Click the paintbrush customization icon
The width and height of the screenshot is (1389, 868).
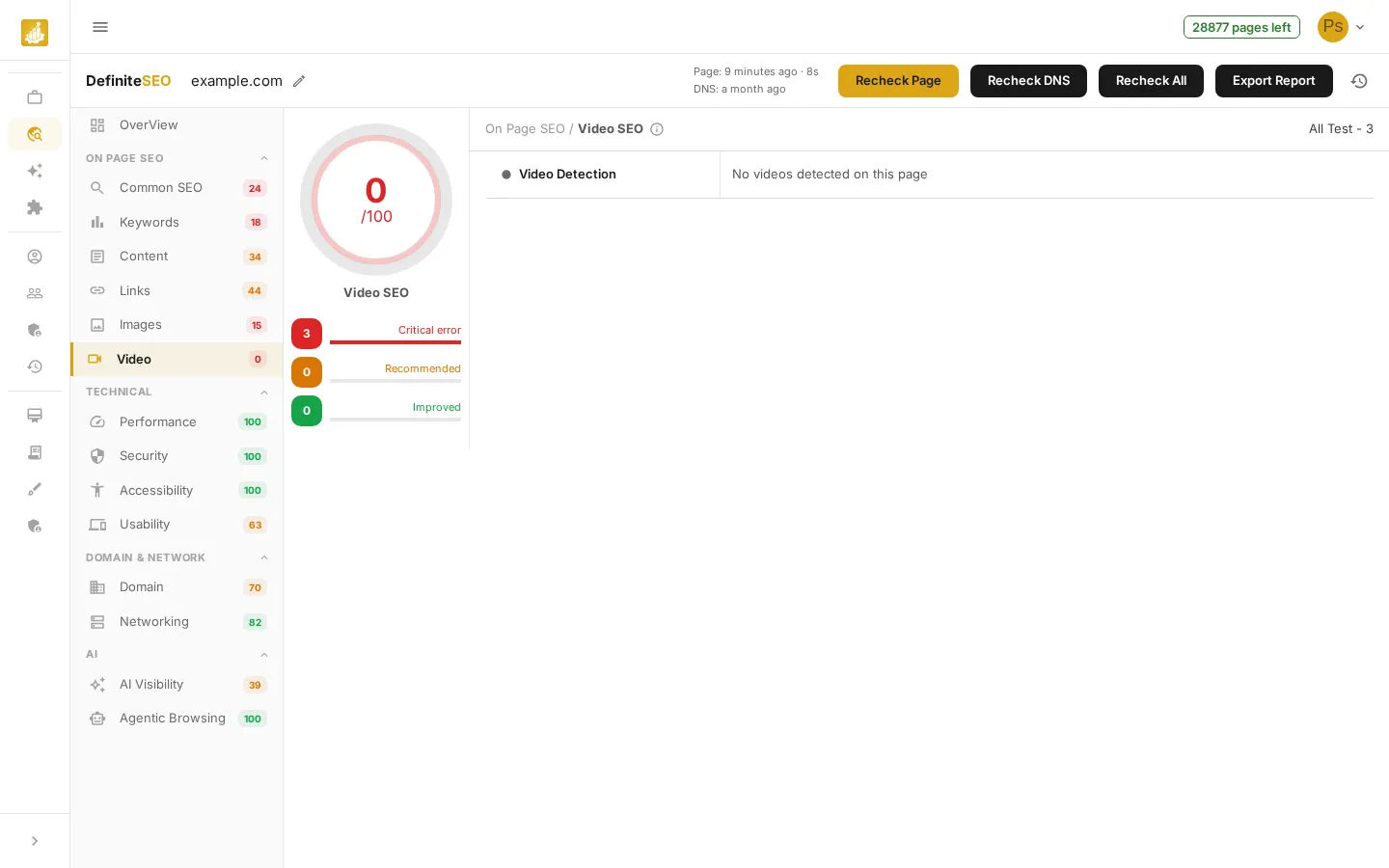pos(35,489)
